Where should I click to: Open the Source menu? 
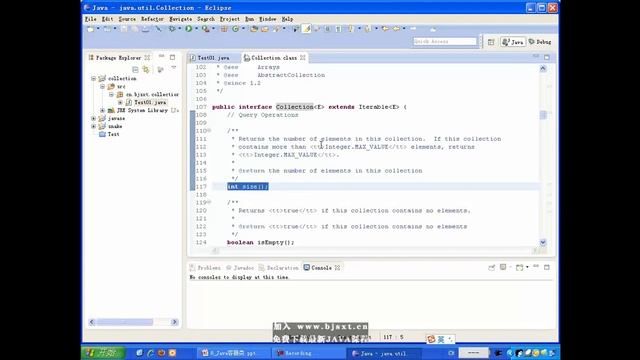(127, 19)
